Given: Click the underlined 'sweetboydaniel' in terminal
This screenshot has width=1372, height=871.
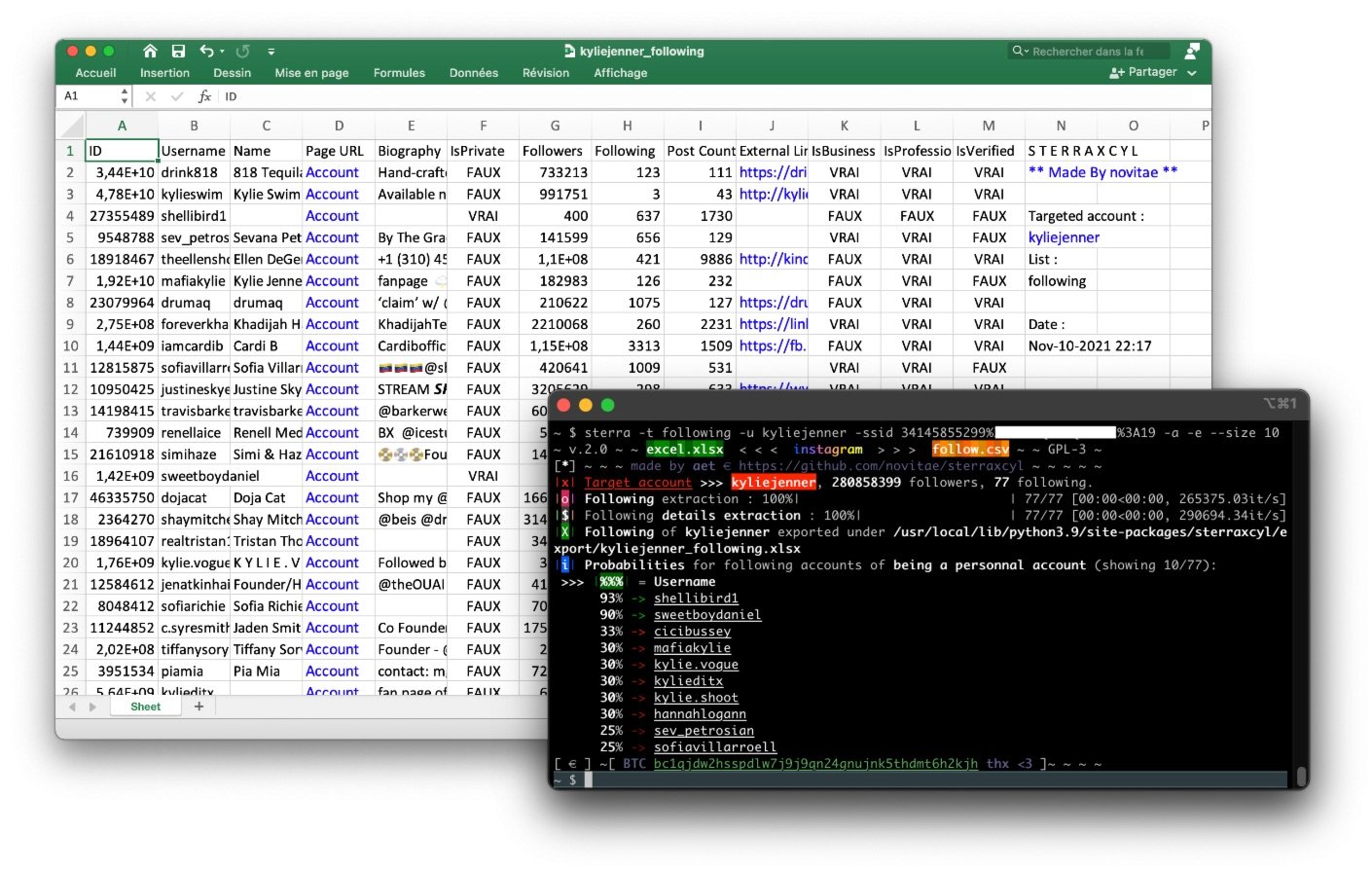Looking at the screenshot, I should (707, 615).
